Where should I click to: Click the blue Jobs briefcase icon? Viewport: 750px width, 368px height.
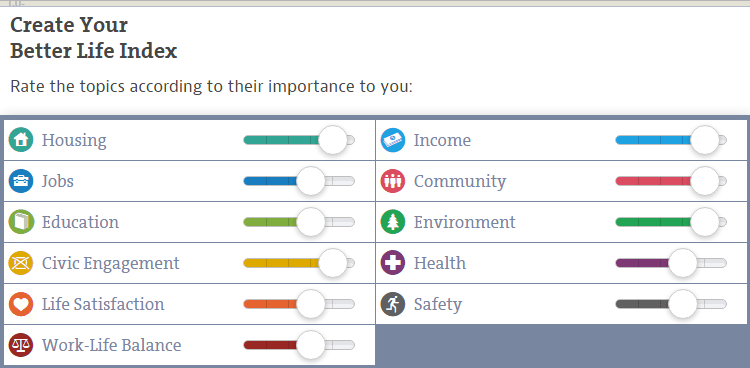pos(21,181)
